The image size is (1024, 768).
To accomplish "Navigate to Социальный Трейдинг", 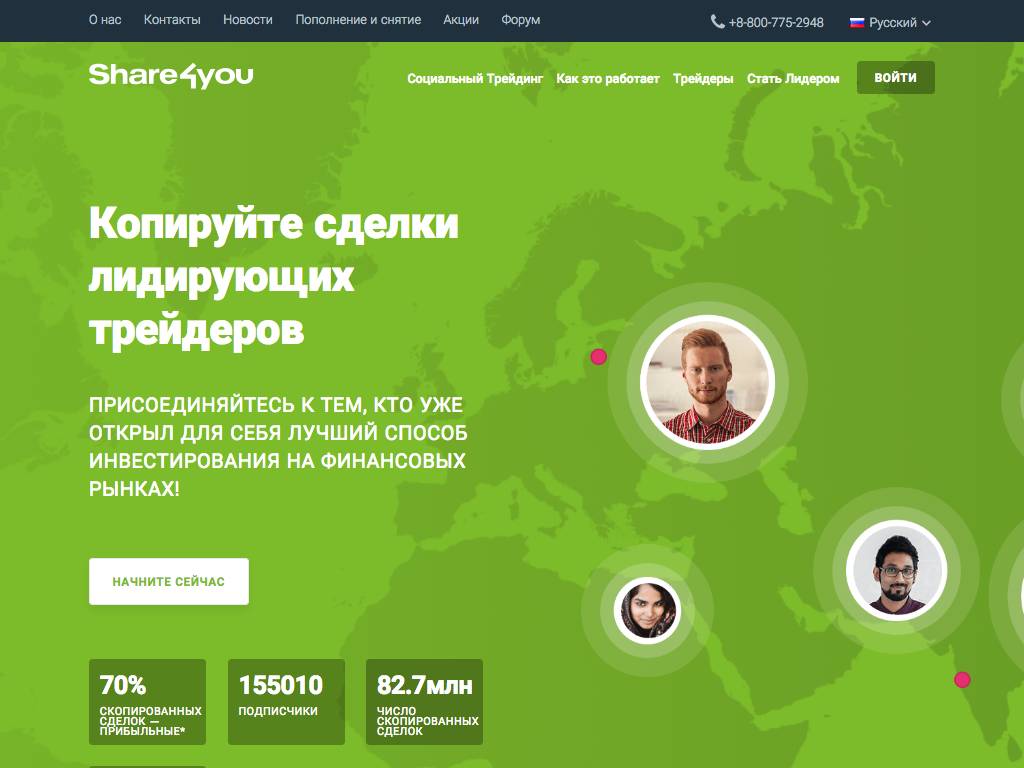I will coord(475,79).
